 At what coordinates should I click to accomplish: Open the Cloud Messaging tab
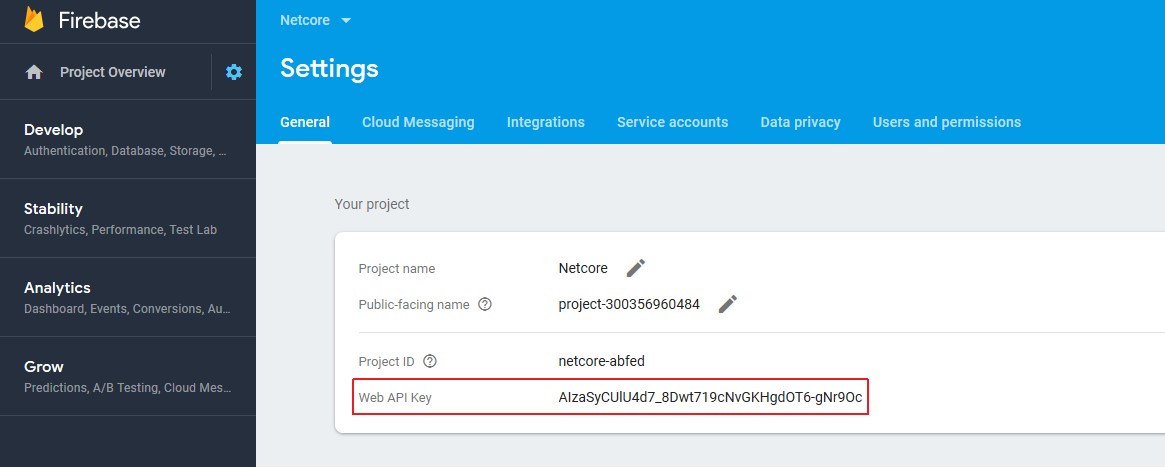(418, 122)
